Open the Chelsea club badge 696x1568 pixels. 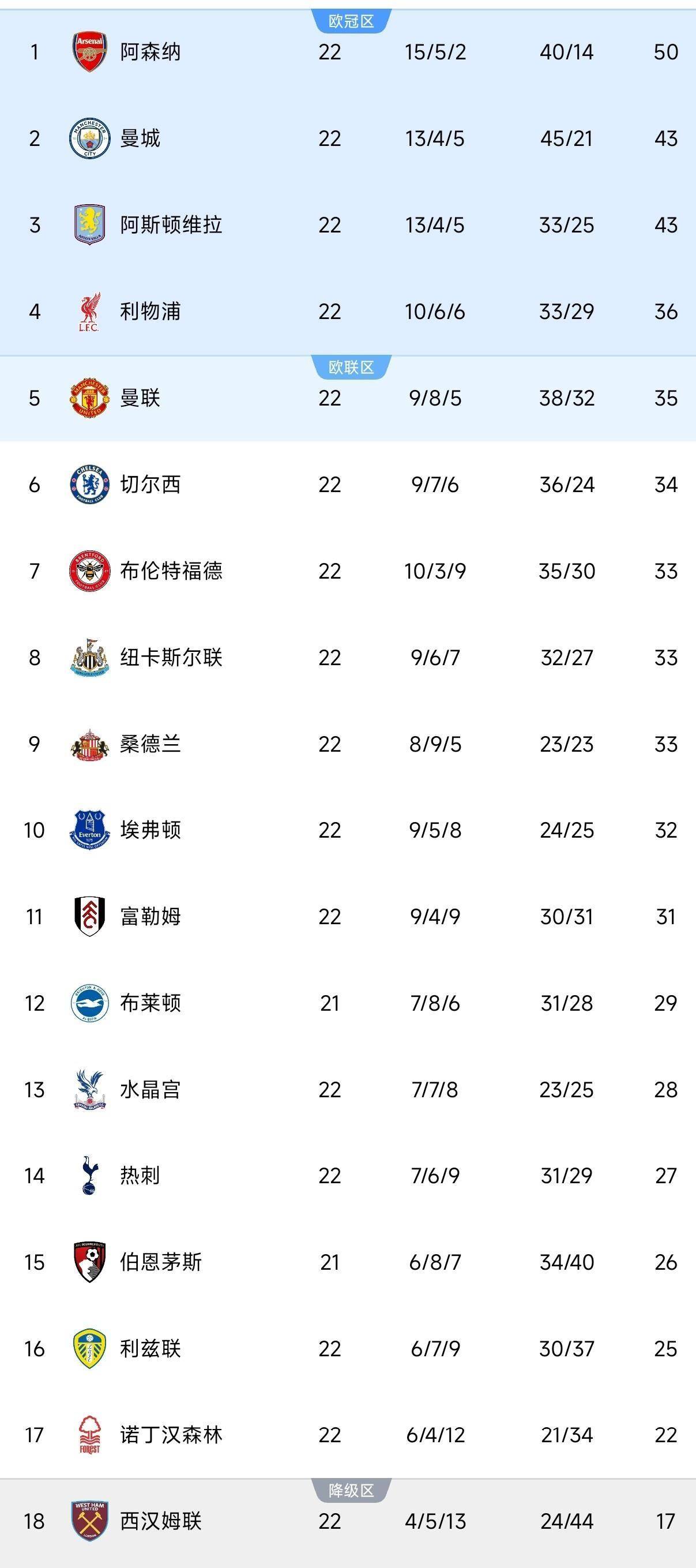tap(89, 485)
